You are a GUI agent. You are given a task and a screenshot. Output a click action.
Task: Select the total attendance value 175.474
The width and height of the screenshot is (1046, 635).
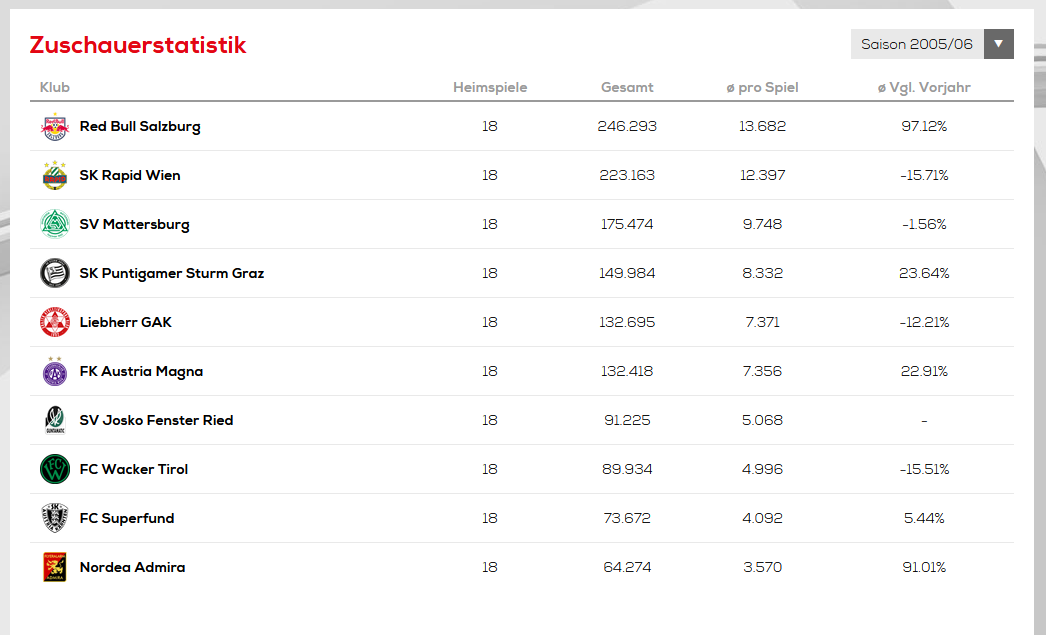coord(627,224)
